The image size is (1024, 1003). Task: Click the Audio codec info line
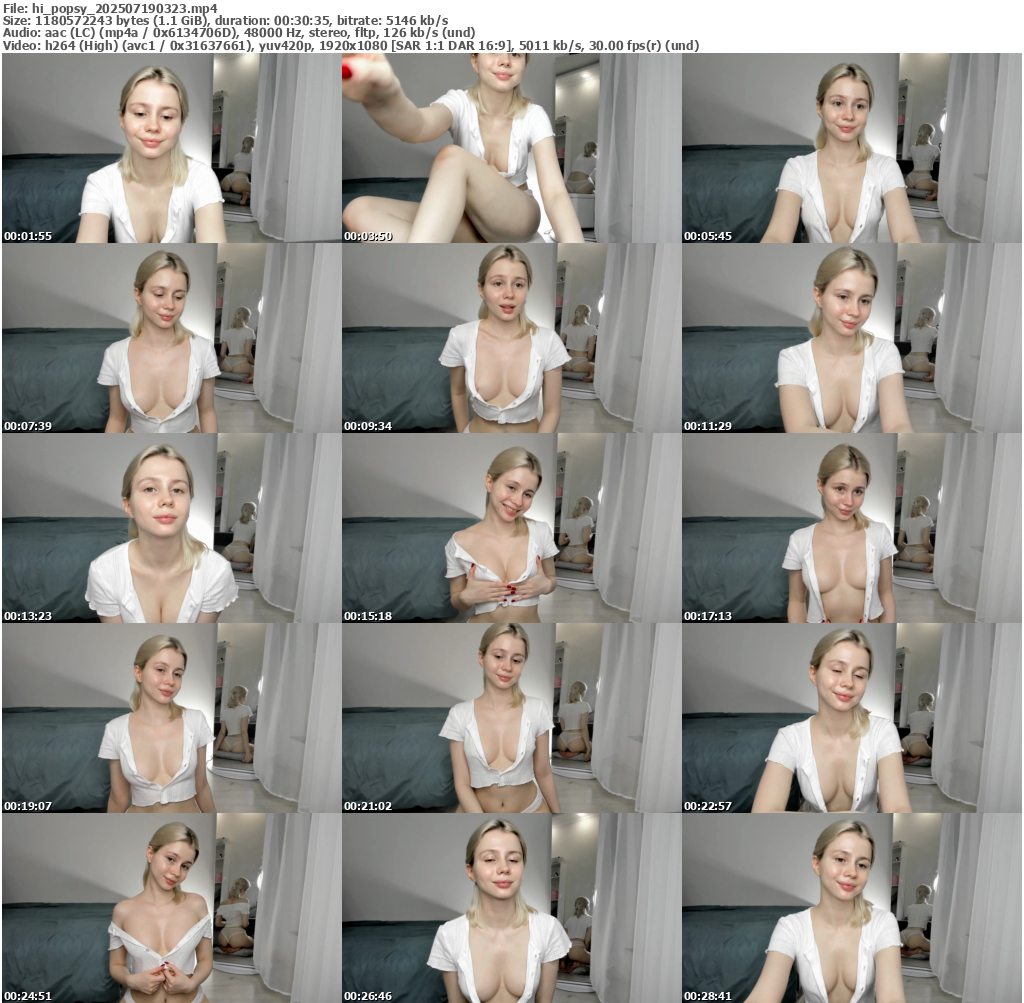(238, 32)
